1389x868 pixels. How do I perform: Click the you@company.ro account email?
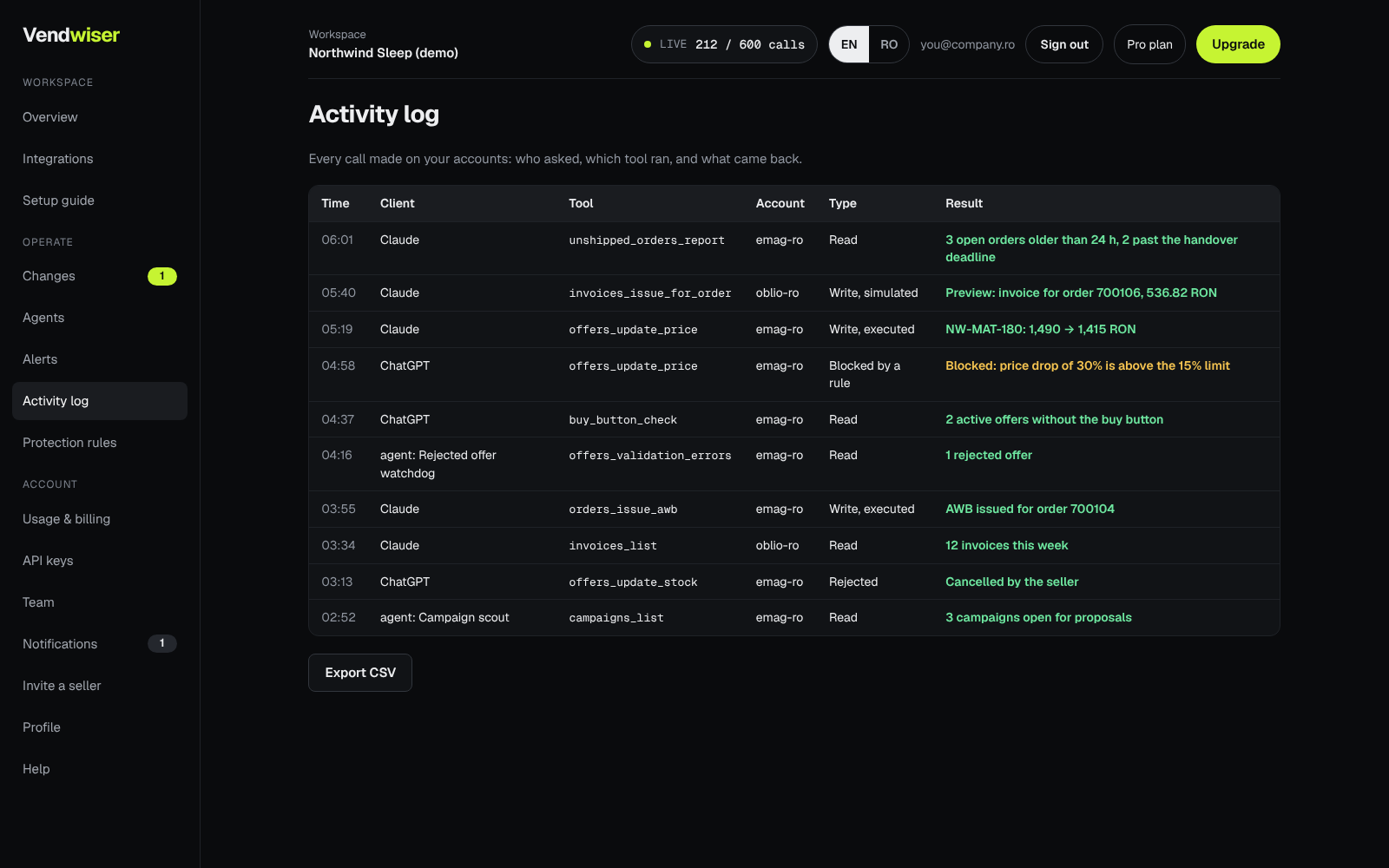[967, 44]
